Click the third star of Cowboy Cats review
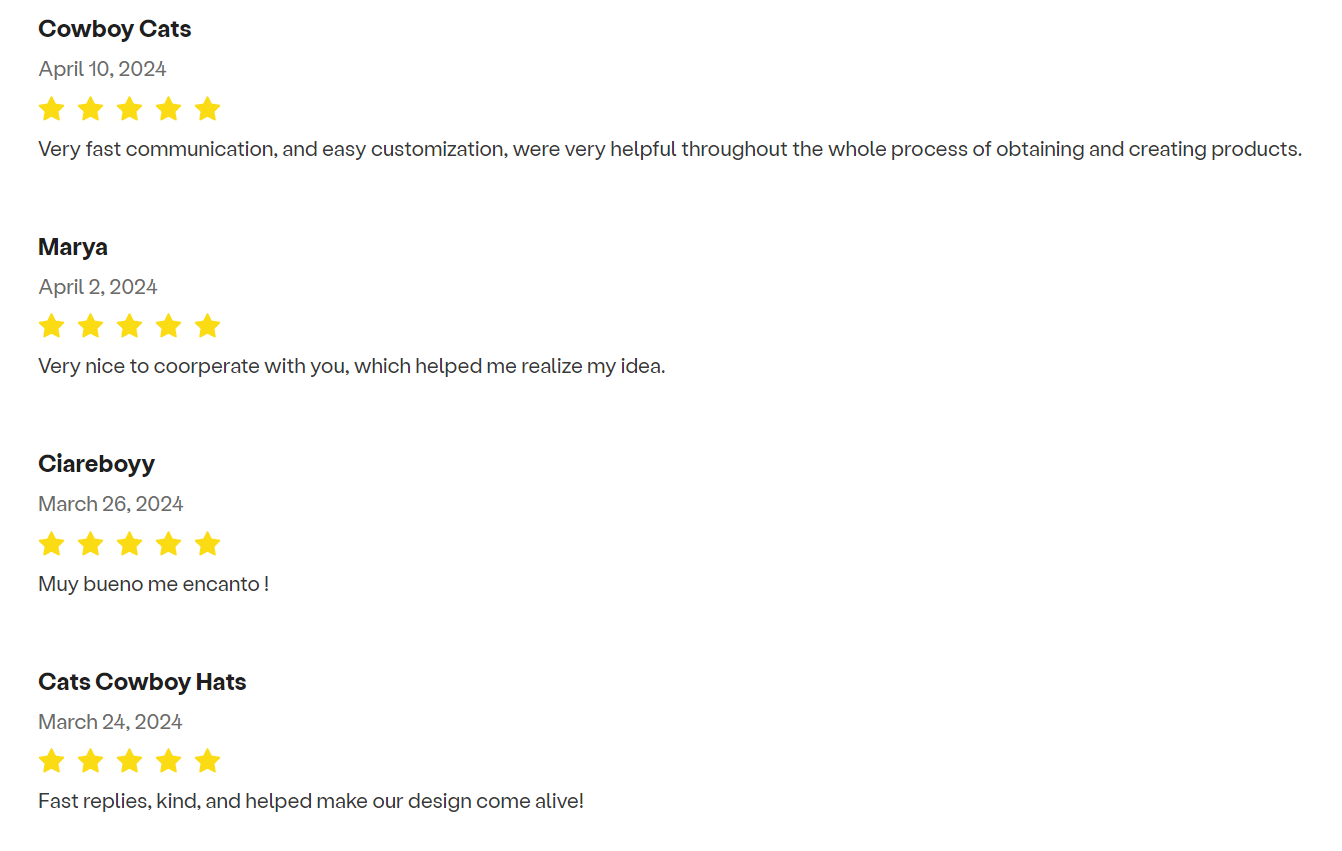Viewport: 1342px width, 851px height. [129, 109]
